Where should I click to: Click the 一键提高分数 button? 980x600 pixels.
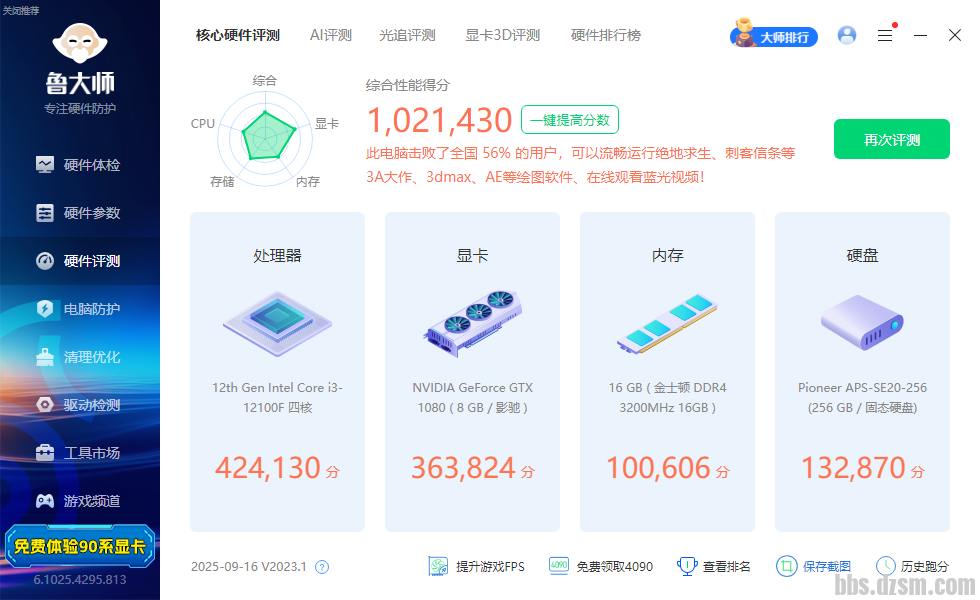[569, 120]
